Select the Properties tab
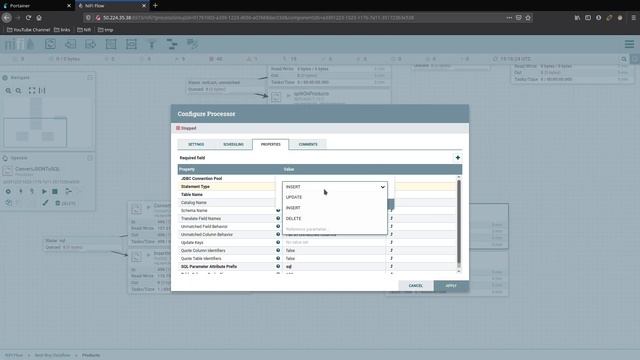 [271, 144]
